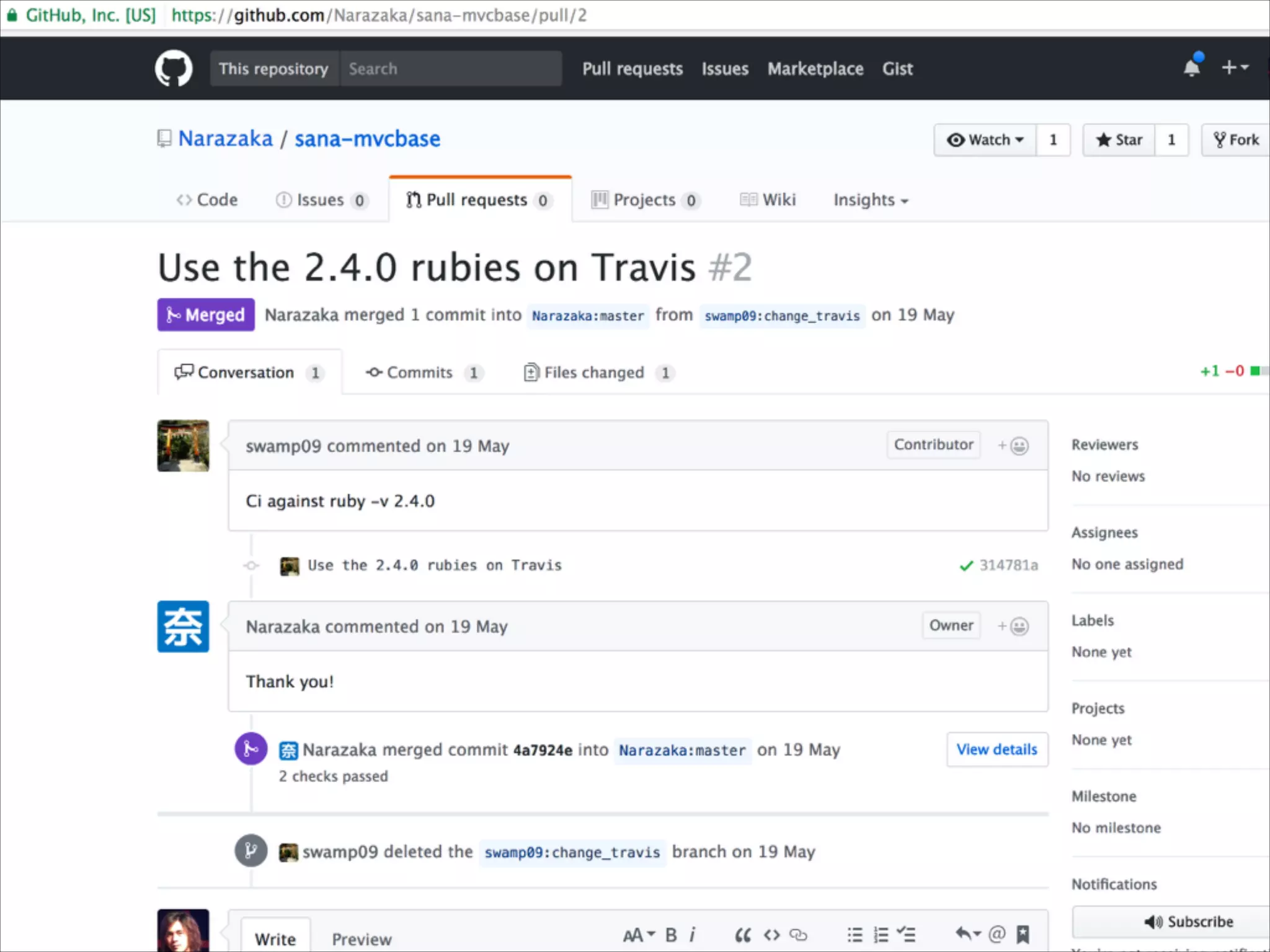The image size is (1270, 952).
Task: Click the saved replies bookmark icon
Action: click(1023, 934)
